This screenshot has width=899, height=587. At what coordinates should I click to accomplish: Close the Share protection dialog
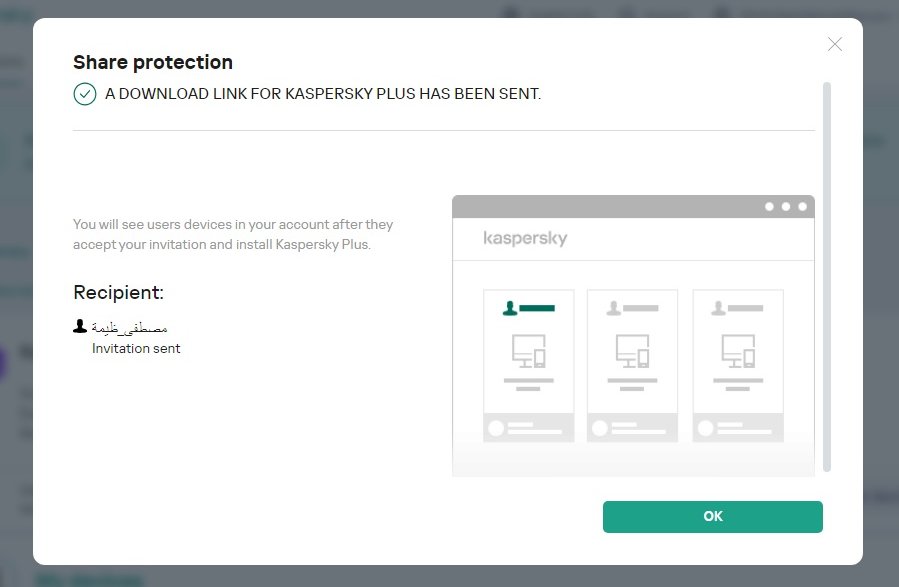coord(835,44)
